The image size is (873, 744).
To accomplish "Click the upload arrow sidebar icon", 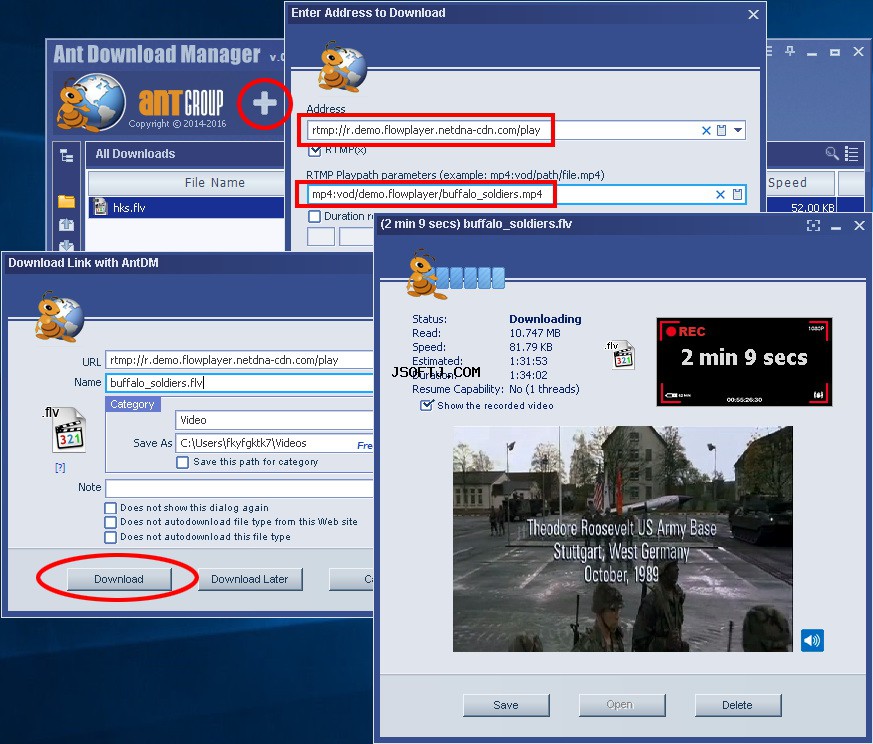I will coord(66,224).
